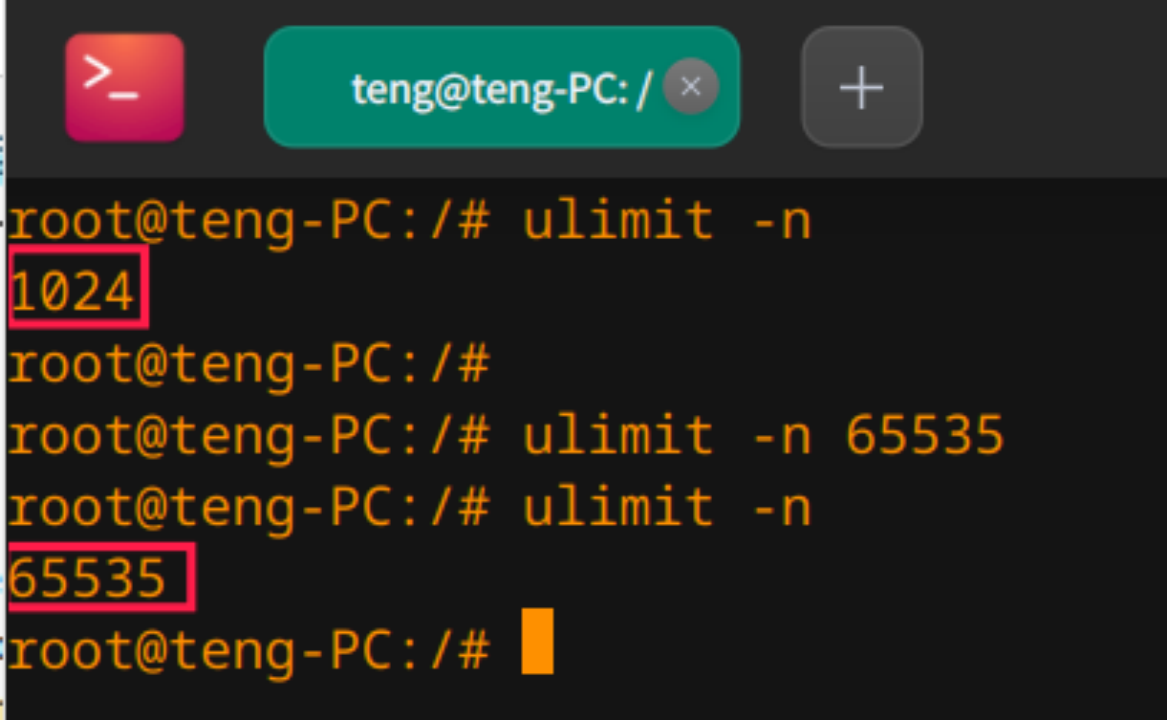The height and width of the screenshot is (720, 1167).
Task: Select the teng@teng-PC: / tab
Action: [x=502, y=87]
